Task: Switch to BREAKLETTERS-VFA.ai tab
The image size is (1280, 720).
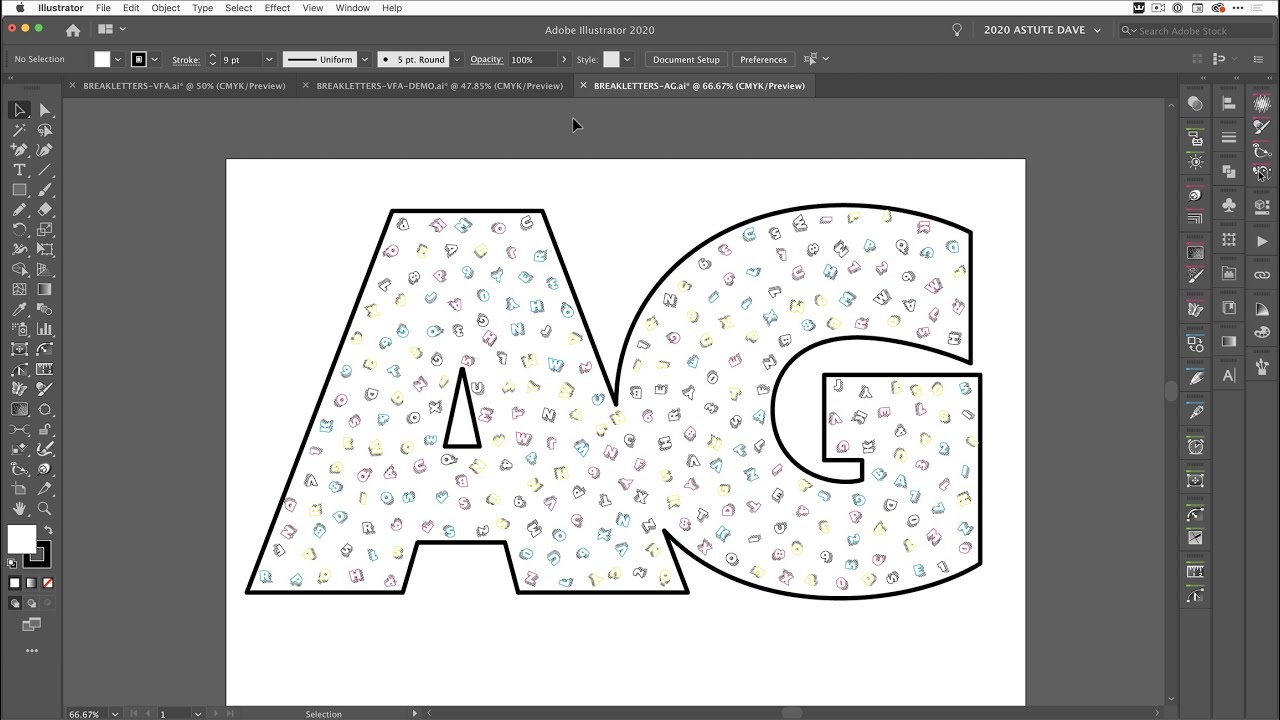Action: [184, 86]
